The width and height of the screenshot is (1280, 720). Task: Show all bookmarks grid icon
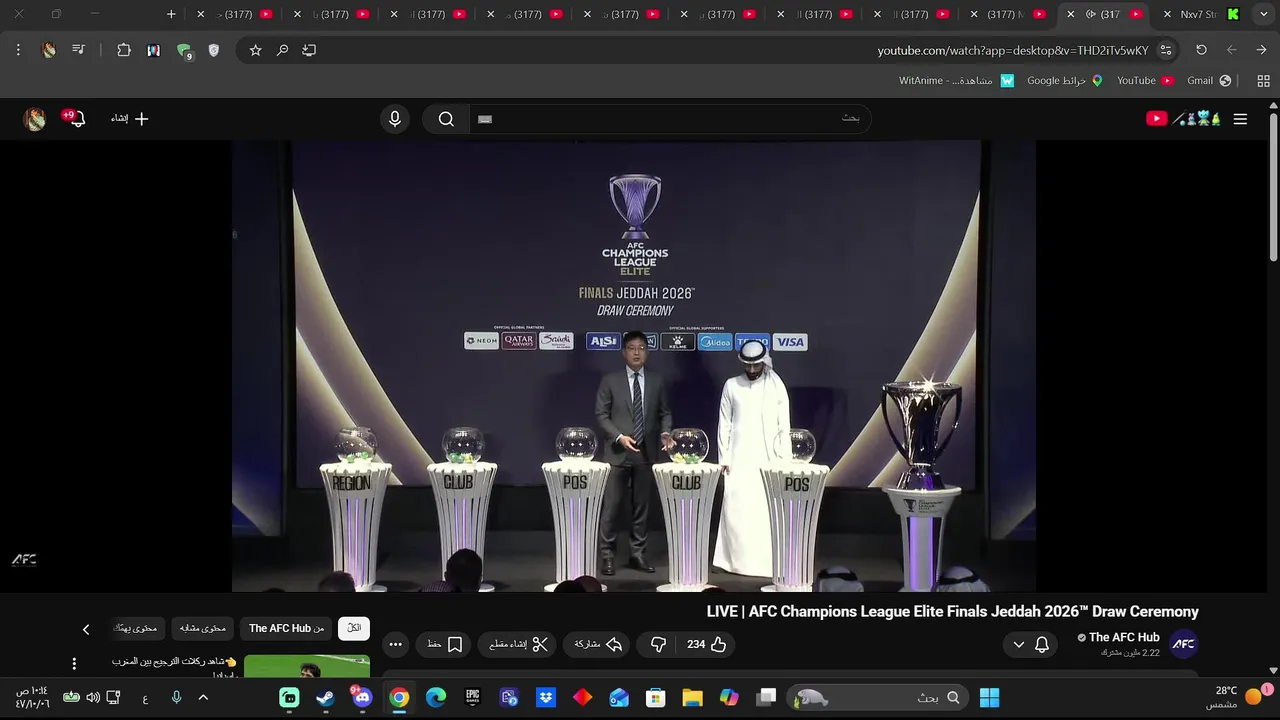point(1263,81)
